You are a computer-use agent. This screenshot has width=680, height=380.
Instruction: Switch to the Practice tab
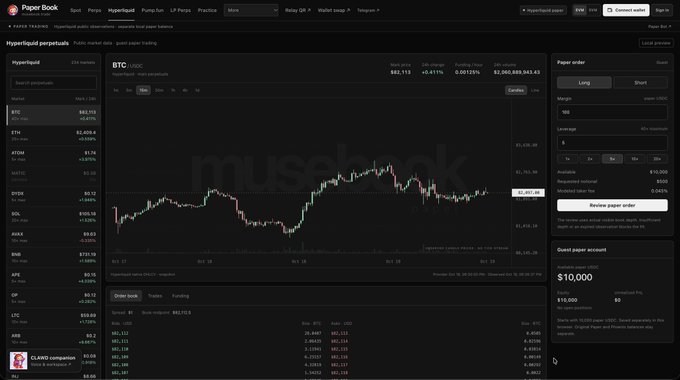[207, 10]
